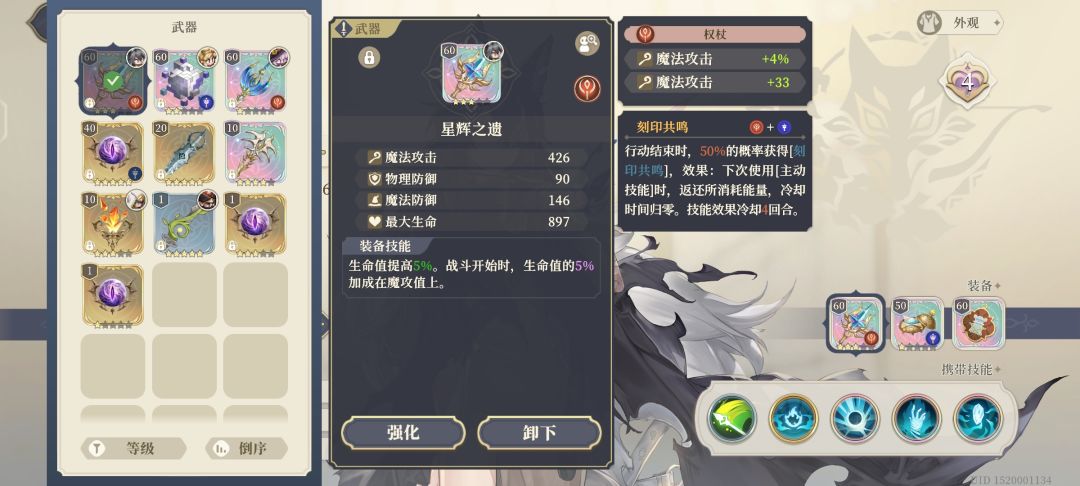
Task: Select the green slash skill icon
Action: [732, 418]
